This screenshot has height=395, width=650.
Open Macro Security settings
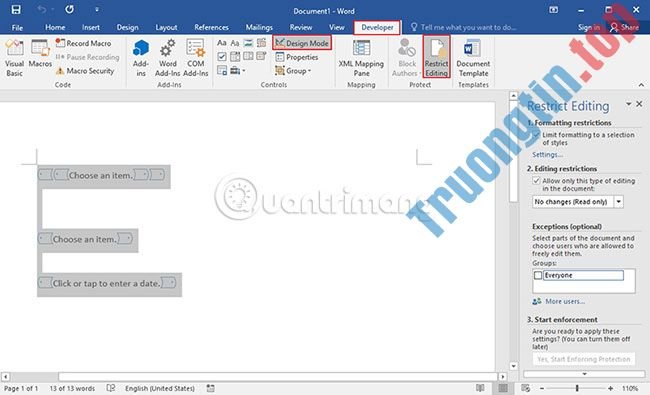click(85, 71)
